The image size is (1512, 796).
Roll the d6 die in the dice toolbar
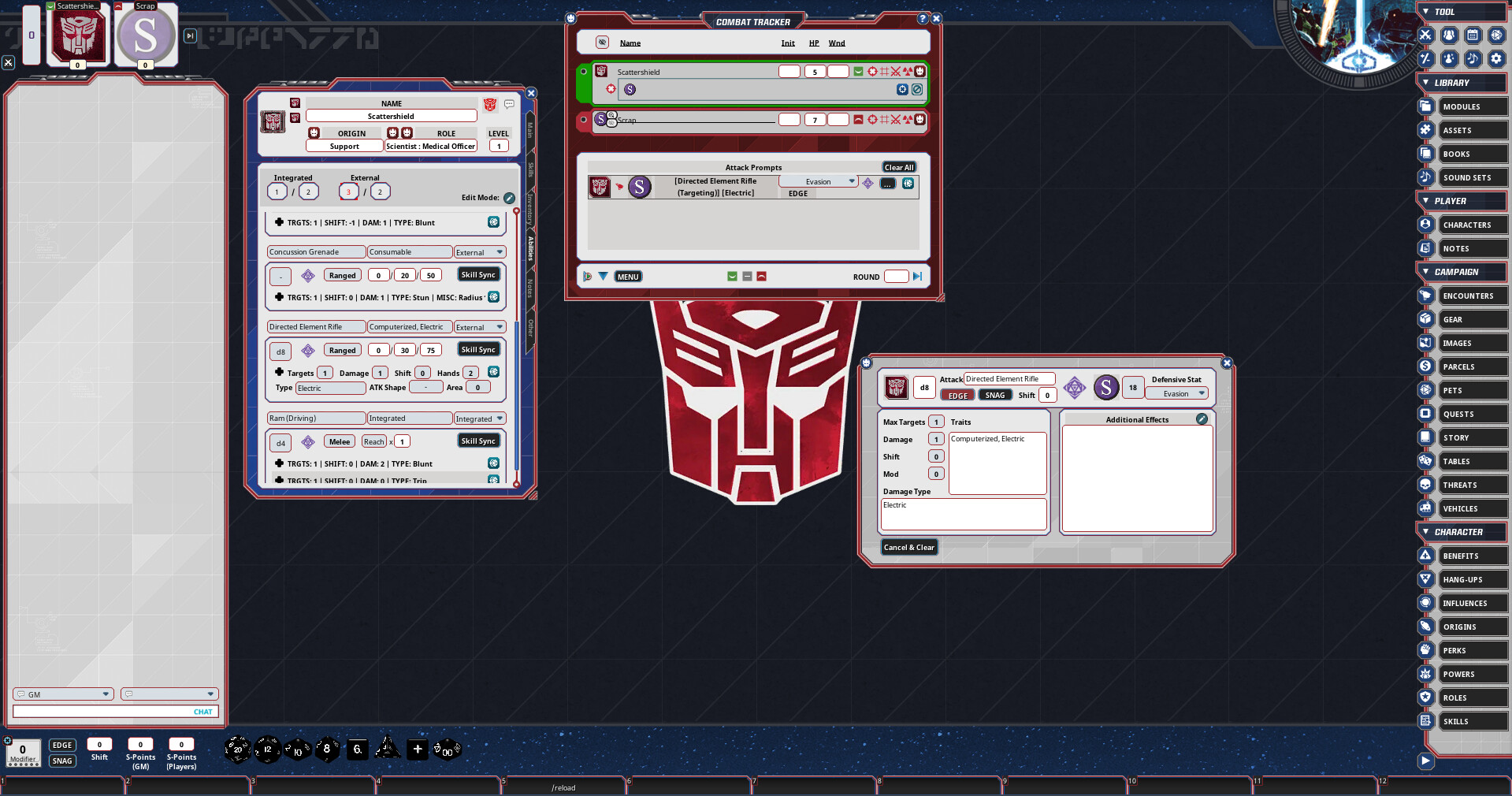pos(356,749)
